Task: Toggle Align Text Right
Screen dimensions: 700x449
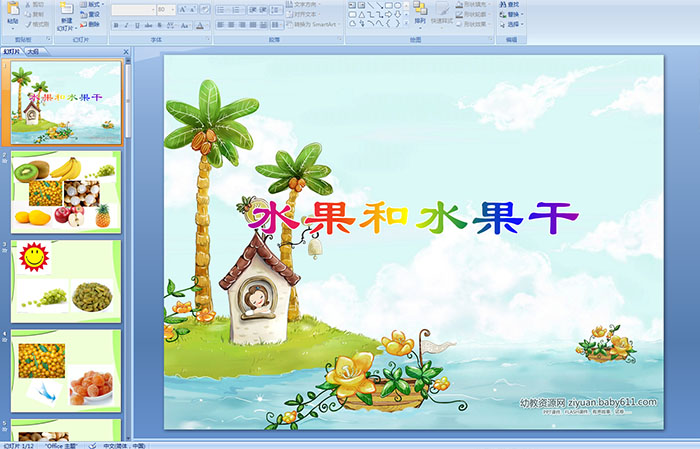Action: tap(242, 25)
